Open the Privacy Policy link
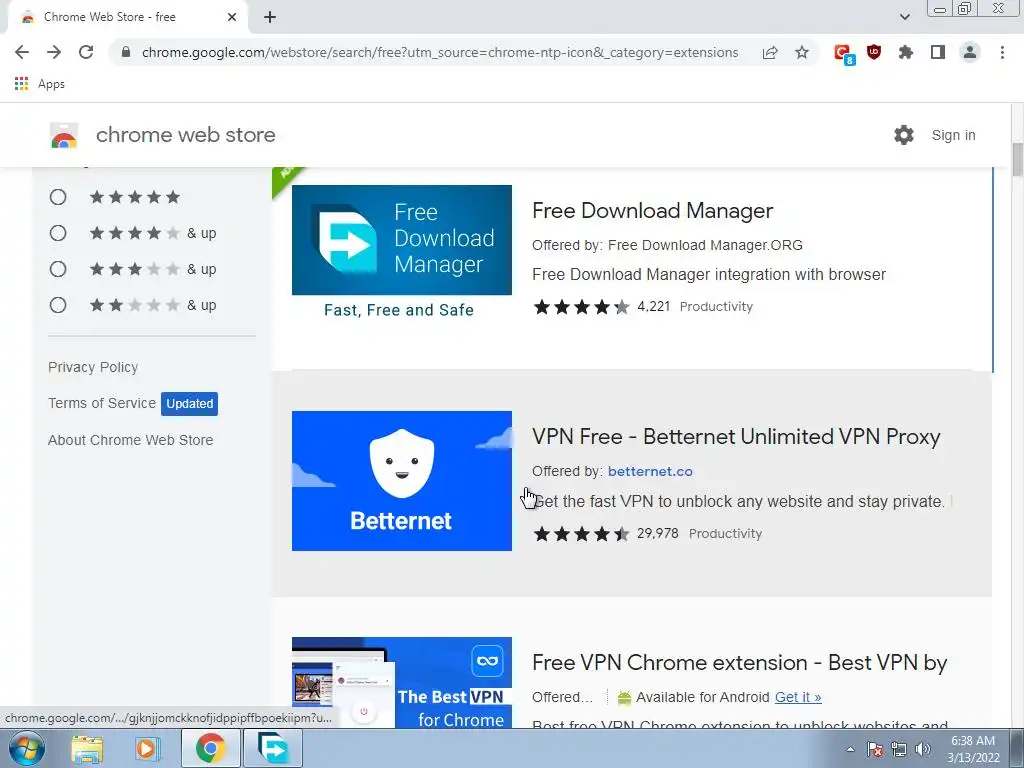 tap(93, 367)
